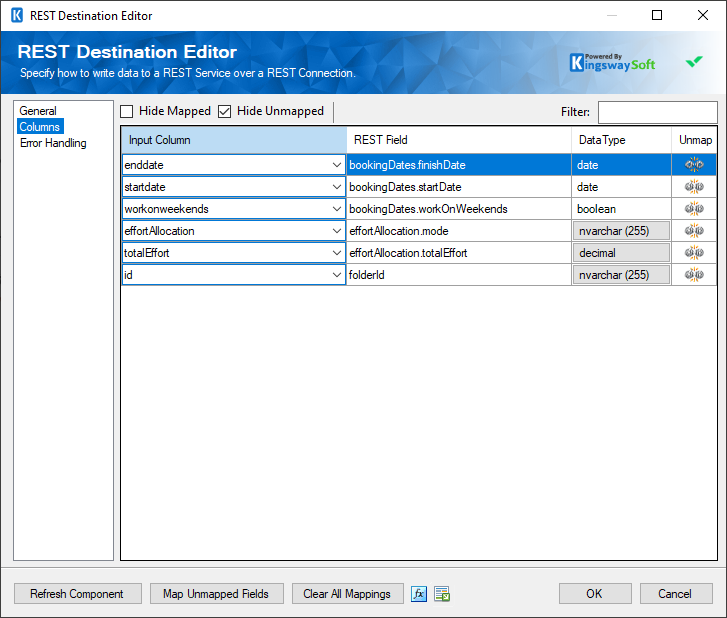This screenshot has height=618, width=727.
Task: Unmap the bookingDates.finishDate row
Action: point(694,165)
